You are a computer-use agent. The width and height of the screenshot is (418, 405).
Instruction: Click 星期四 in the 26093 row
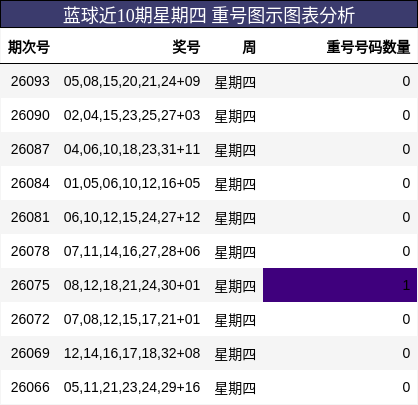pyautogui.click(x=235, y=82)
